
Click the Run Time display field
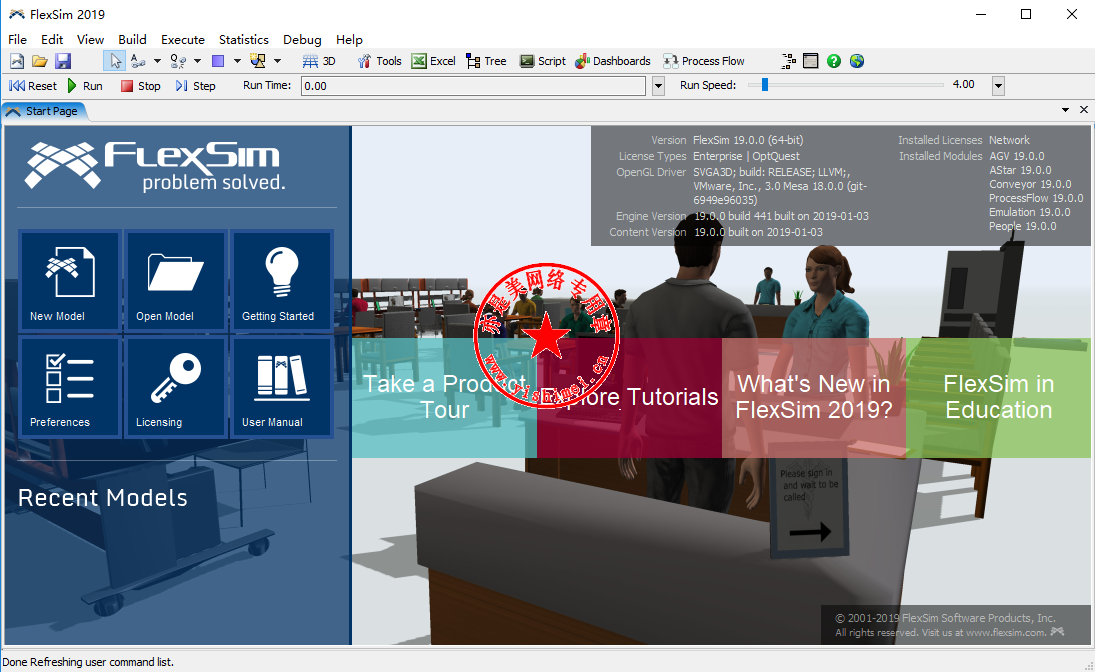[473, 86]
